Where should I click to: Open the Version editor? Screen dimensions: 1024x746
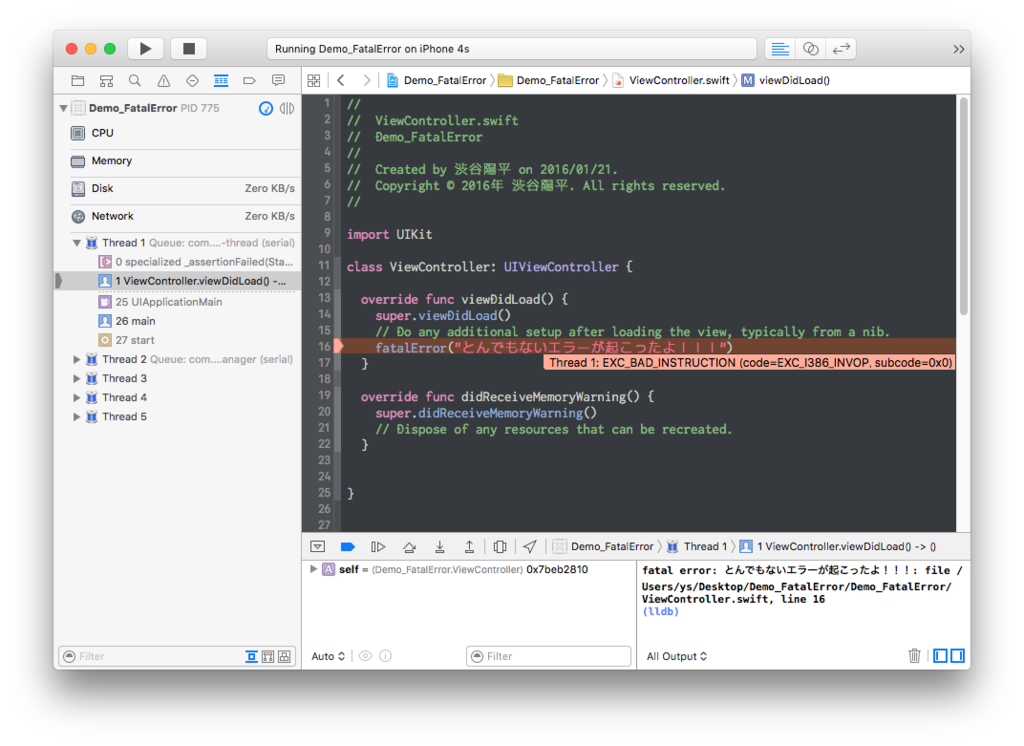click(841, 49)
